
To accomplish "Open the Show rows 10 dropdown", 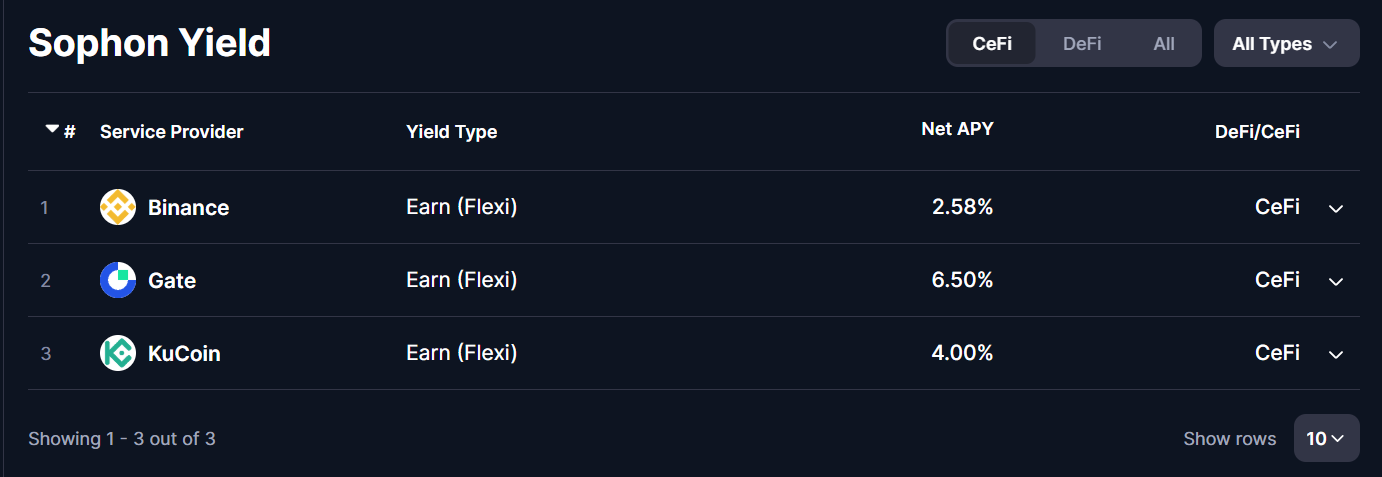I will click(1326, 438).
